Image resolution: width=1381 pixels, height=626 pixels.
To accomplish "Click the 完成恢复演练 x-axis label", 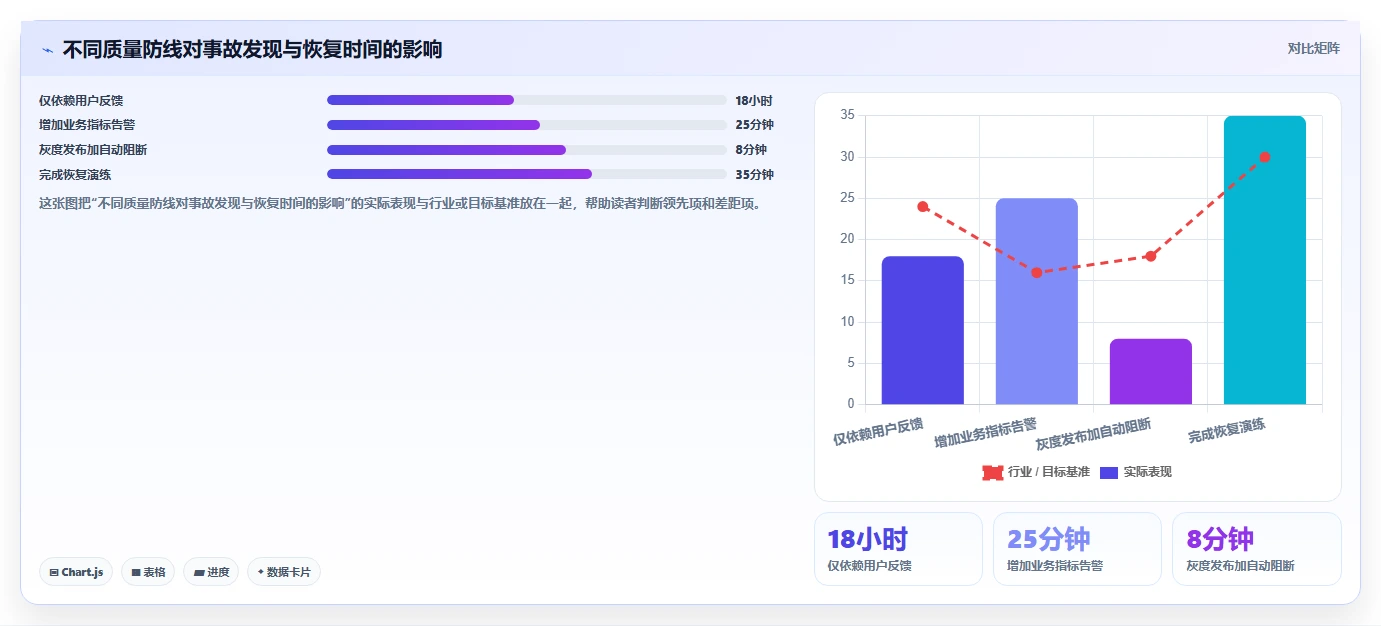I will [1227, 432].
